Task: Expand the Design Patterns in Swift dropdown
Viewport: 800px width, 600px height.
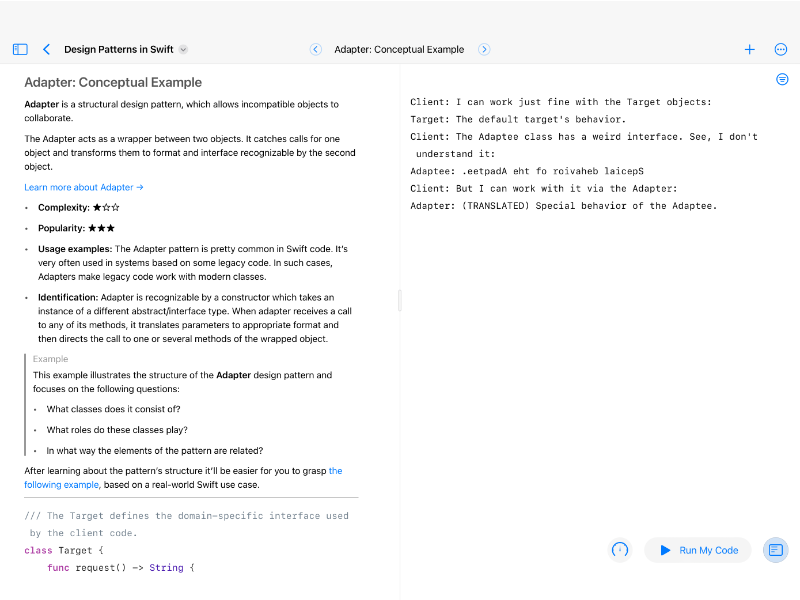Action: tap(183, 50)
